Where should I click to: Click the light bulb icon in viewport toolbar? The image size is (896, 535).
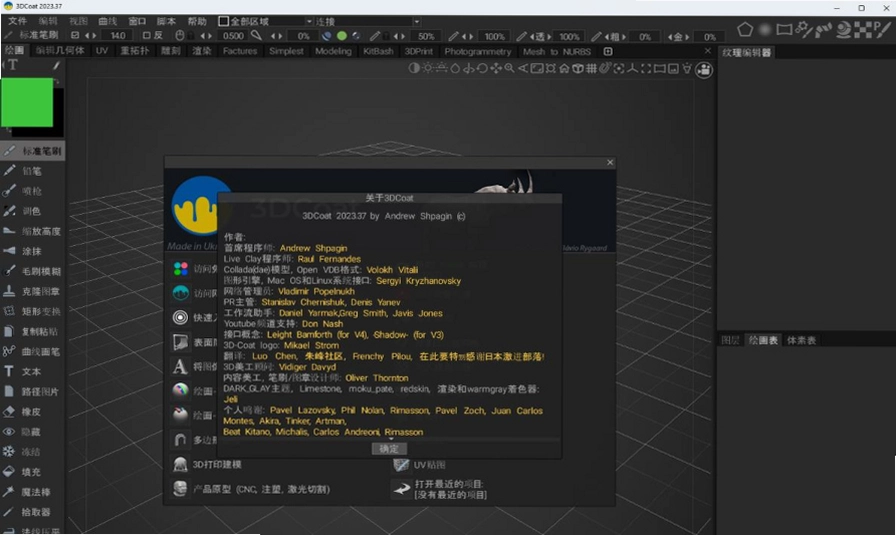687,69
